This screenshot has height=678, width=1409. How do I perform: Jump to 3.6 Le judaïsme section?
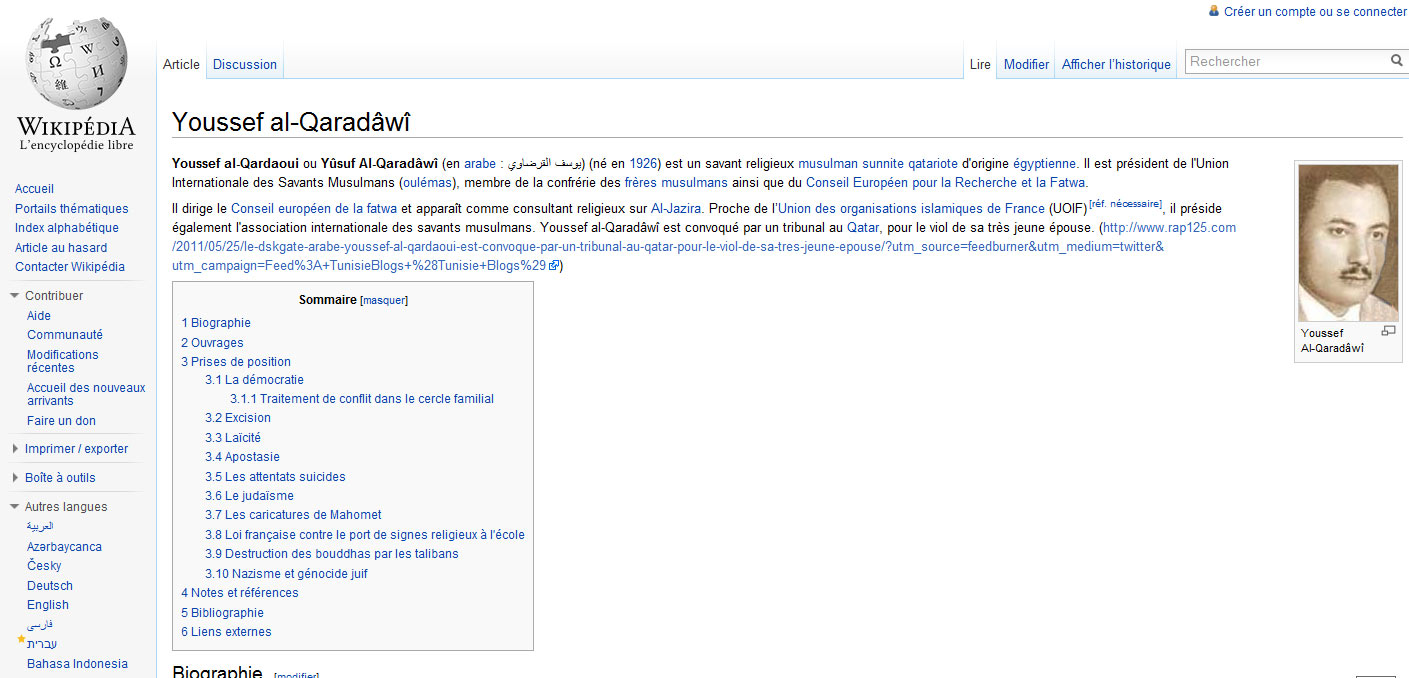(250, 496)
